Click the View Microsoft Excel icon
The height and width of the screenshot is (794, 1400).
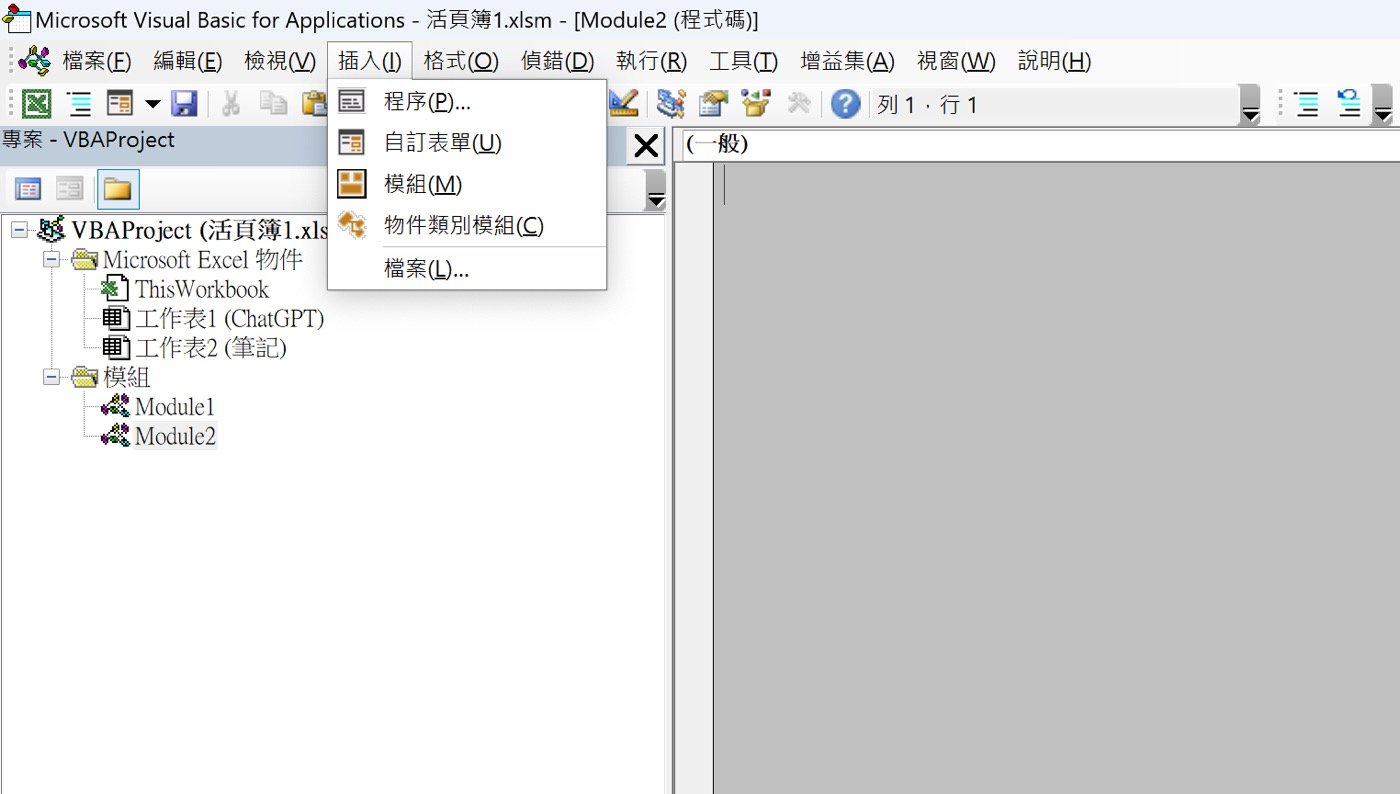point(37,104)
